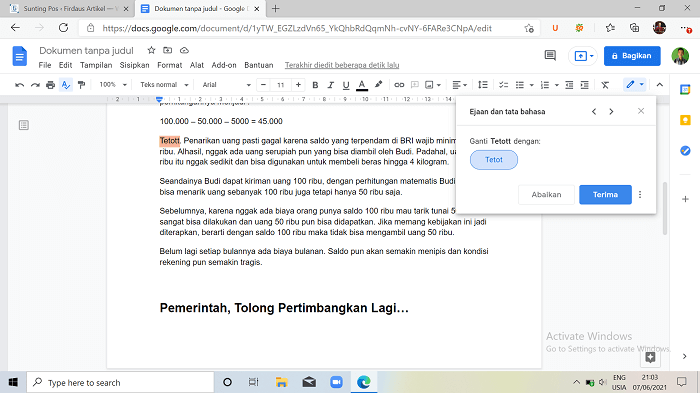Insert a bulleted list
Viewport: 700px width, 393px height.
pos(520,85)
